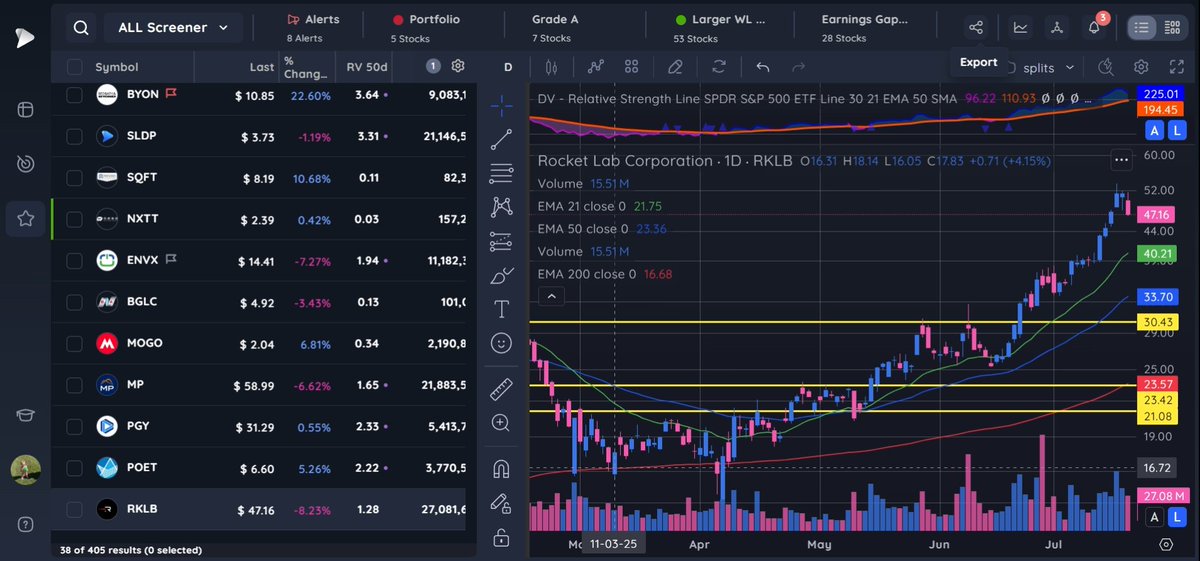Viewport: 1200px width, 561px height.
Task: Expand the ALL Screener dropdown
Action: click(x=172, y=28)
